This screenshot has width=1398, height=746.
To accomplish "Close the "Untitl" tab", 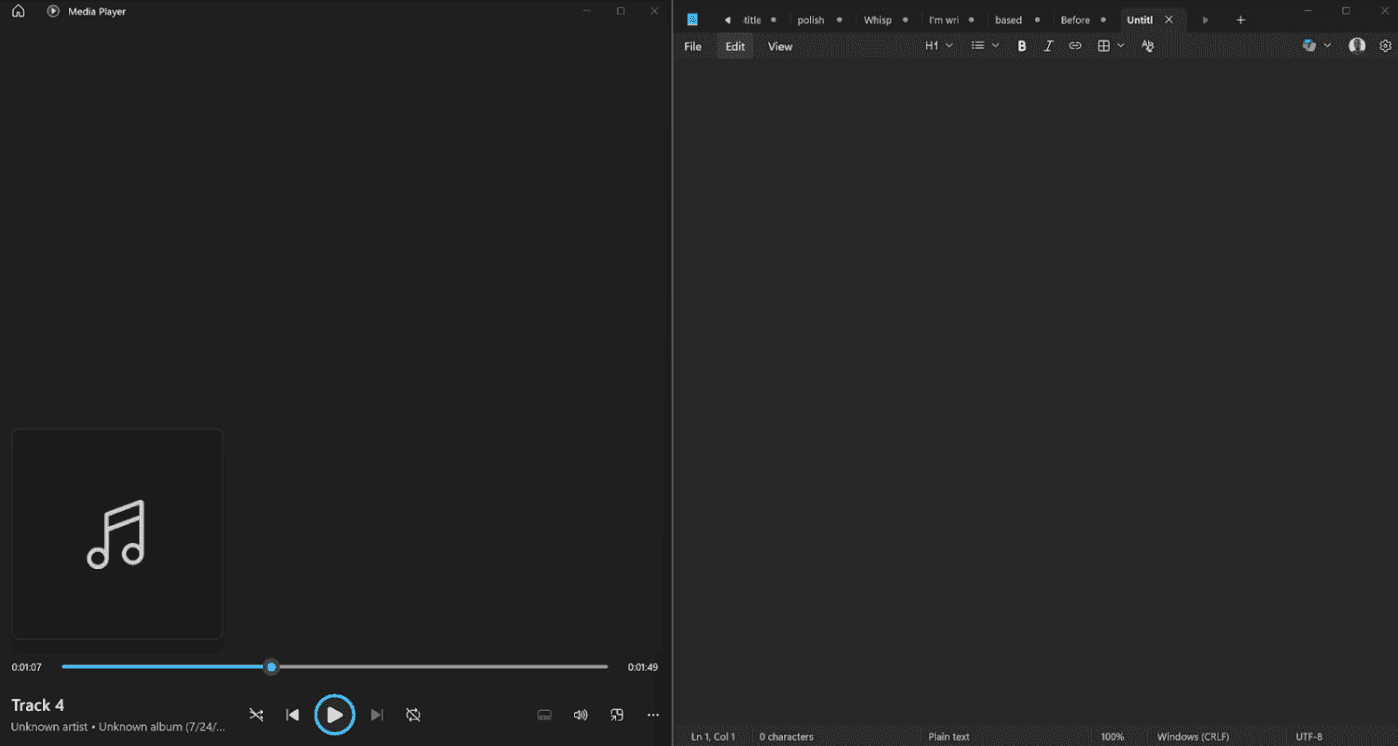I will pyautogui.click(x=1169, y=20).
